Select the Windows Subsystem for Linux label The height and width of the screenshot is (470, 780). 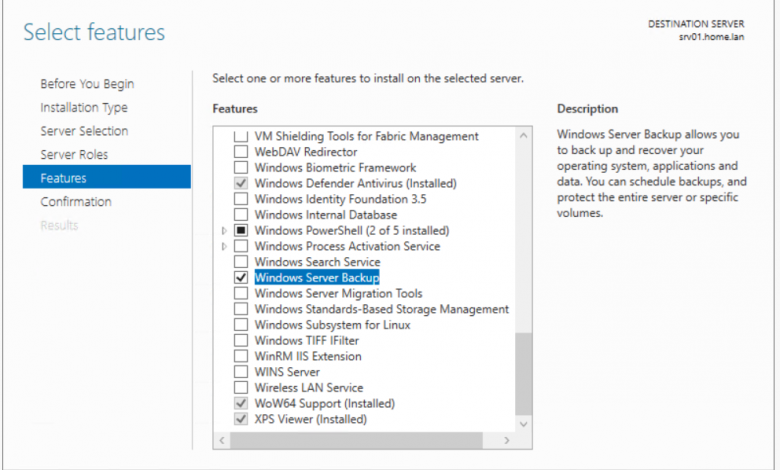click(x=332, y=325)
